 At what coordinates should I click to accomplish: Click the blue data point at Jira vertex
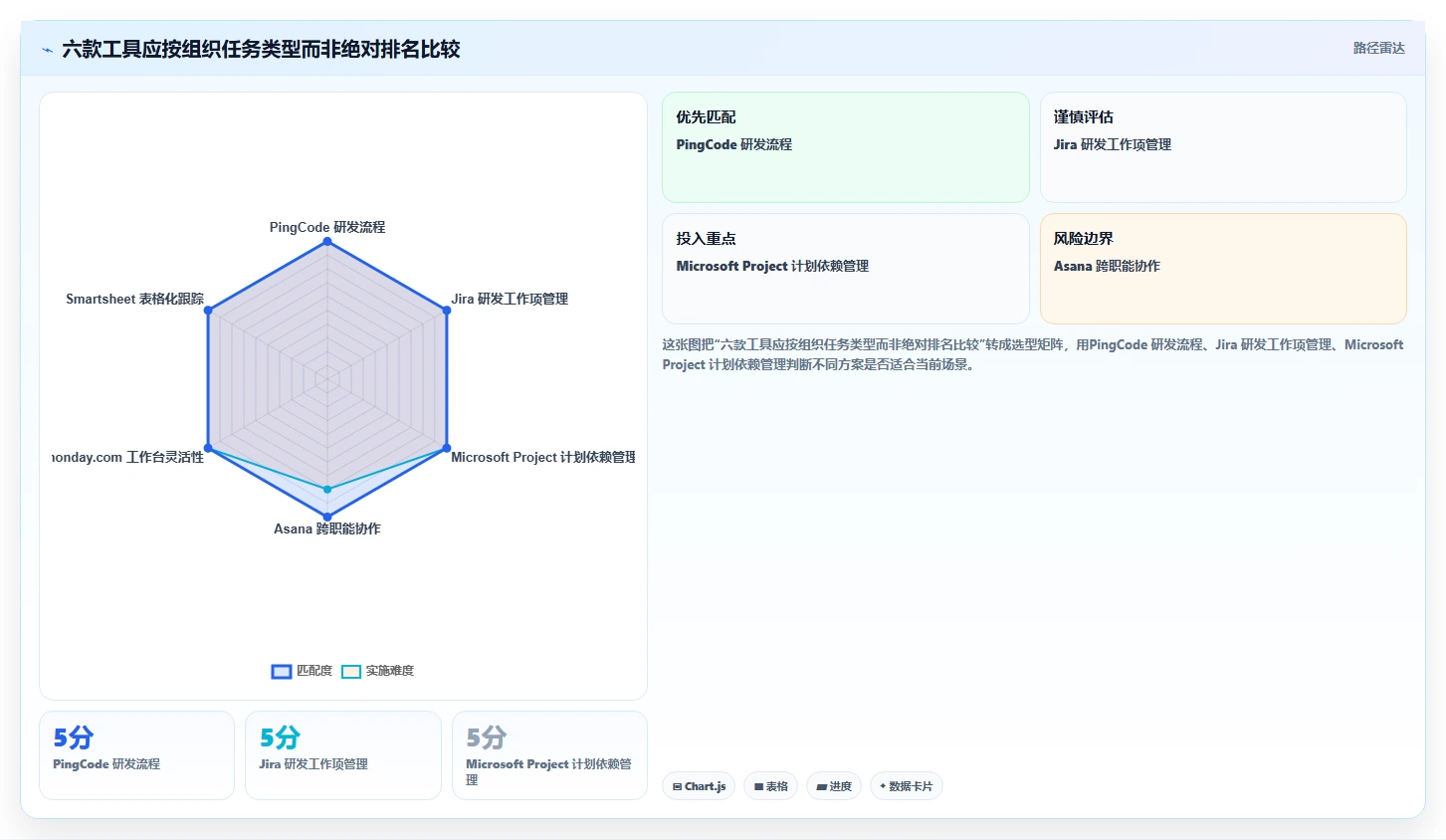click(x=447, y=311)
